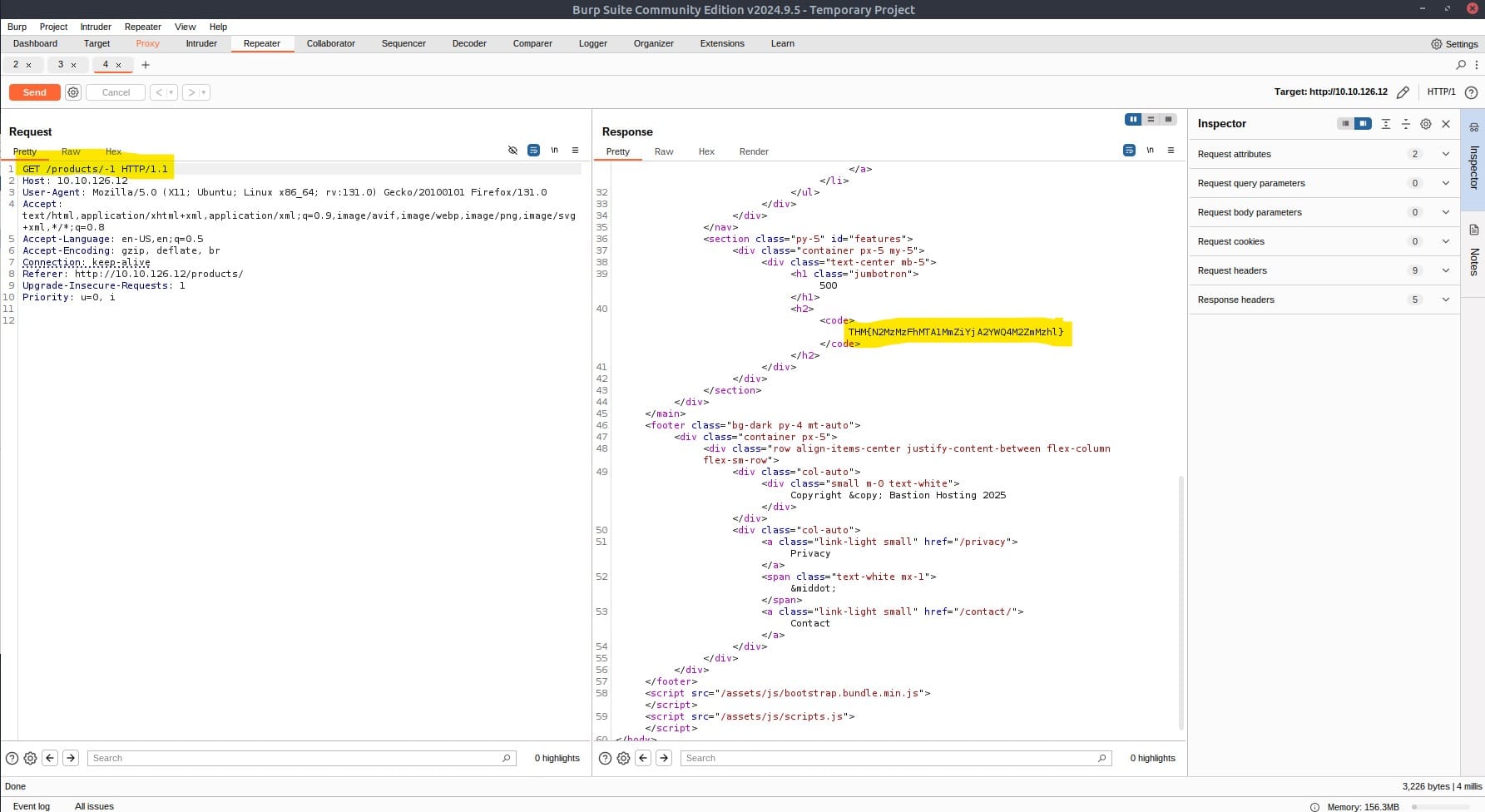Add a new Repeater tab
The height and width of the screenshot is (812, 1485).
pos(146,65)
